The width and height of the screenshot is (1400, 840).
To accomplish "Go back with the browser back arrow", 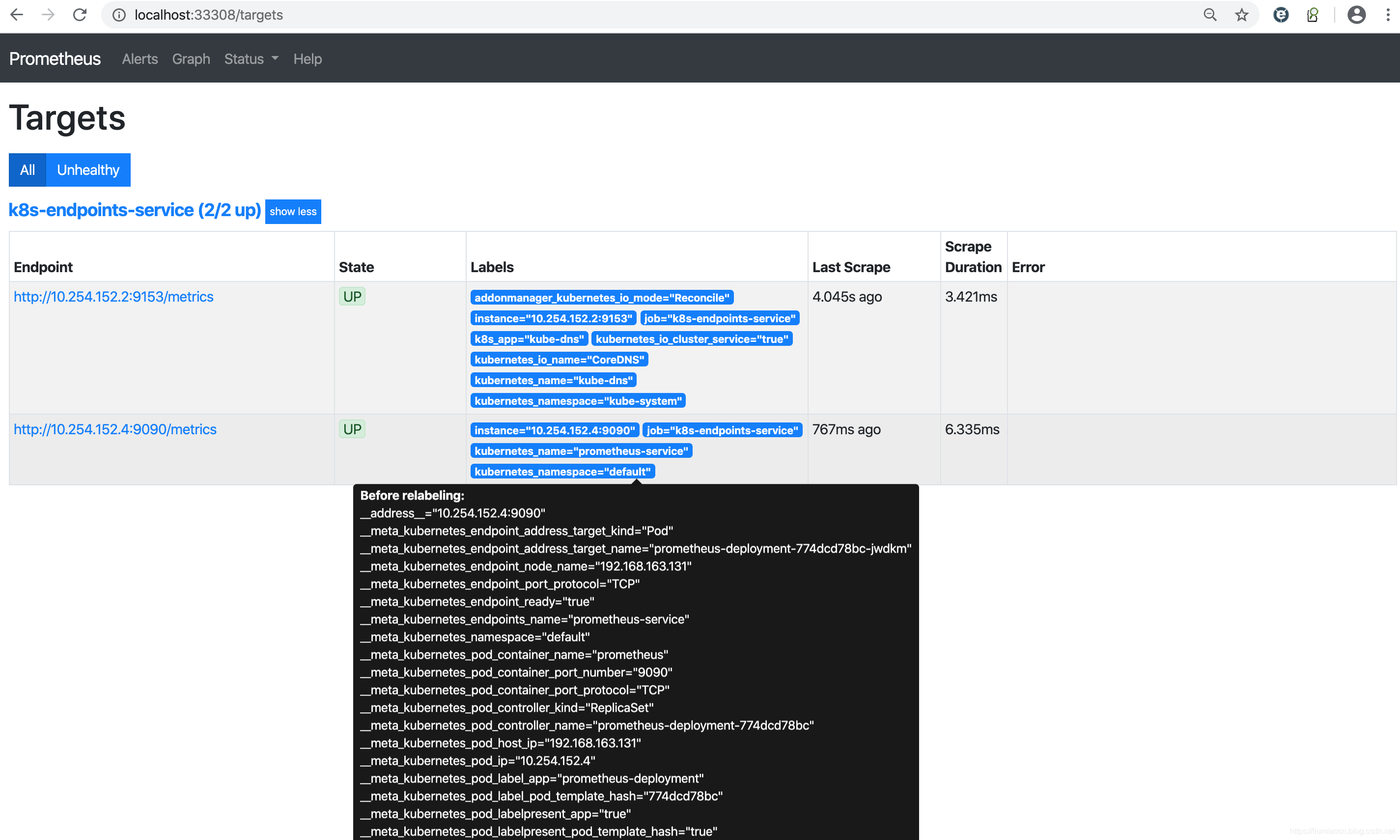I will (17, 15).
